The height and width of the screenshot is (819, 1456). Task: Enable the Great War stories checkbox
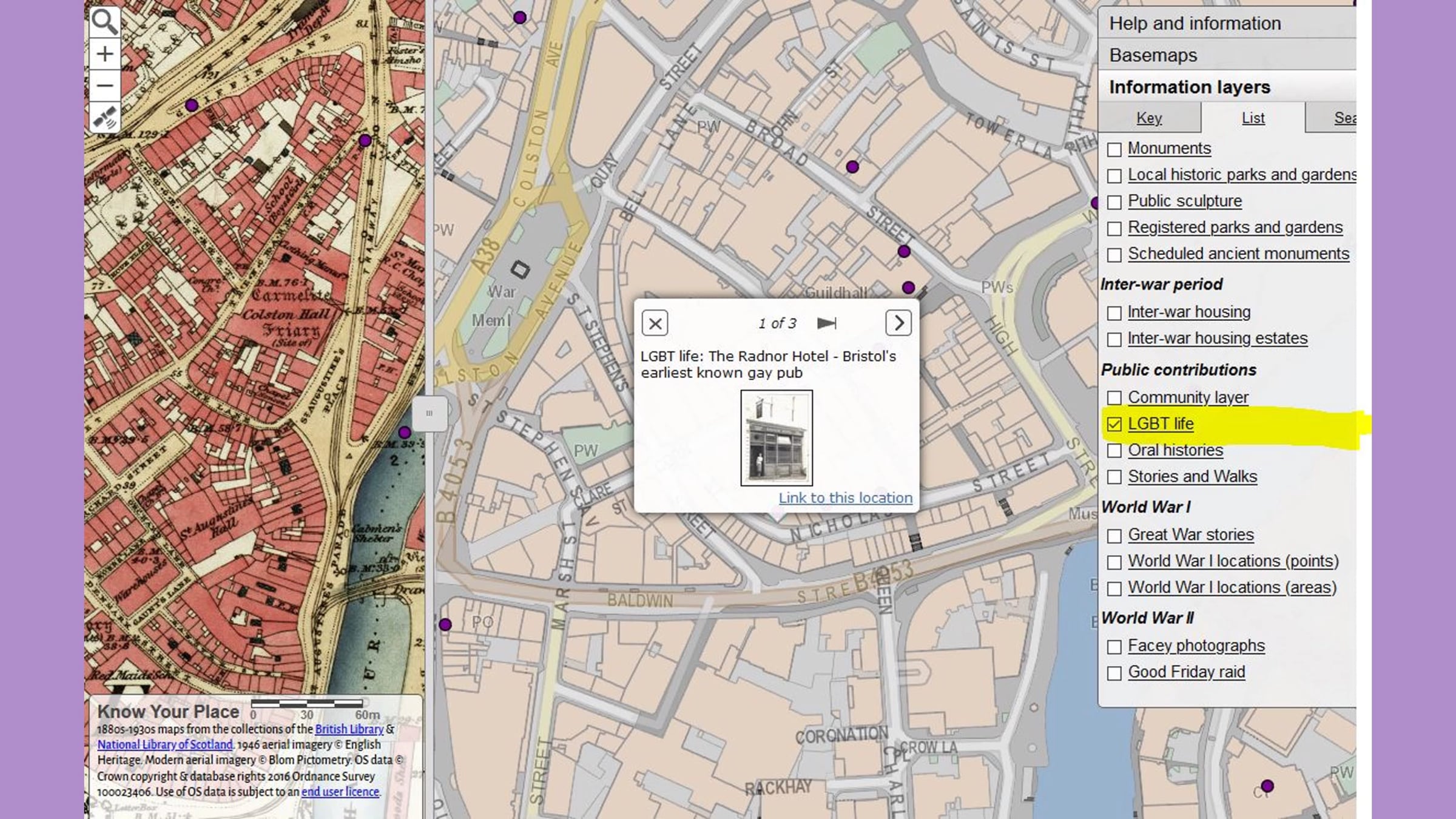[x=1114, y=536]
